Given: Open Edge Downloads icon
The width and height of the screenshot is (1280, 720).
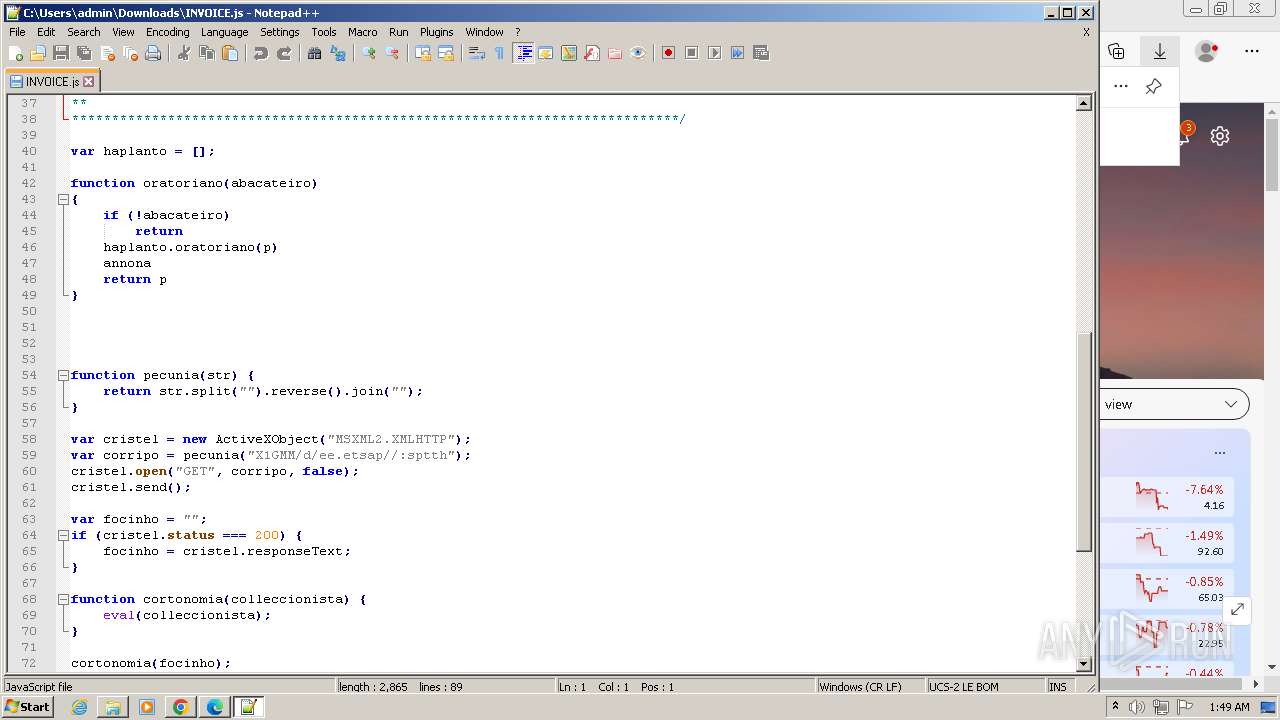Looking at the screenshot, I should pos(1160,51).
